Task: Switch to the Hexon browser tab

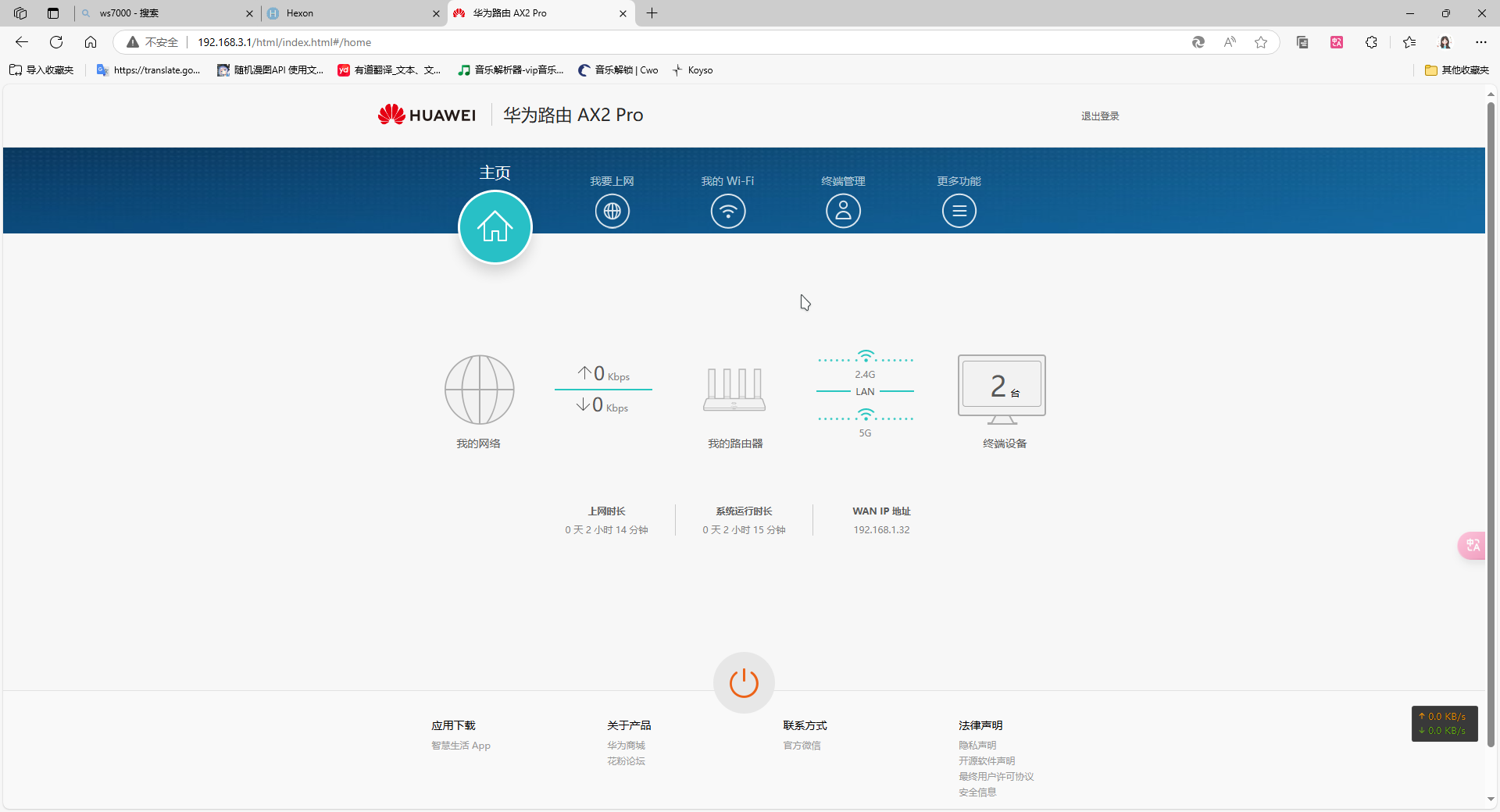Action: coord(348,13)
